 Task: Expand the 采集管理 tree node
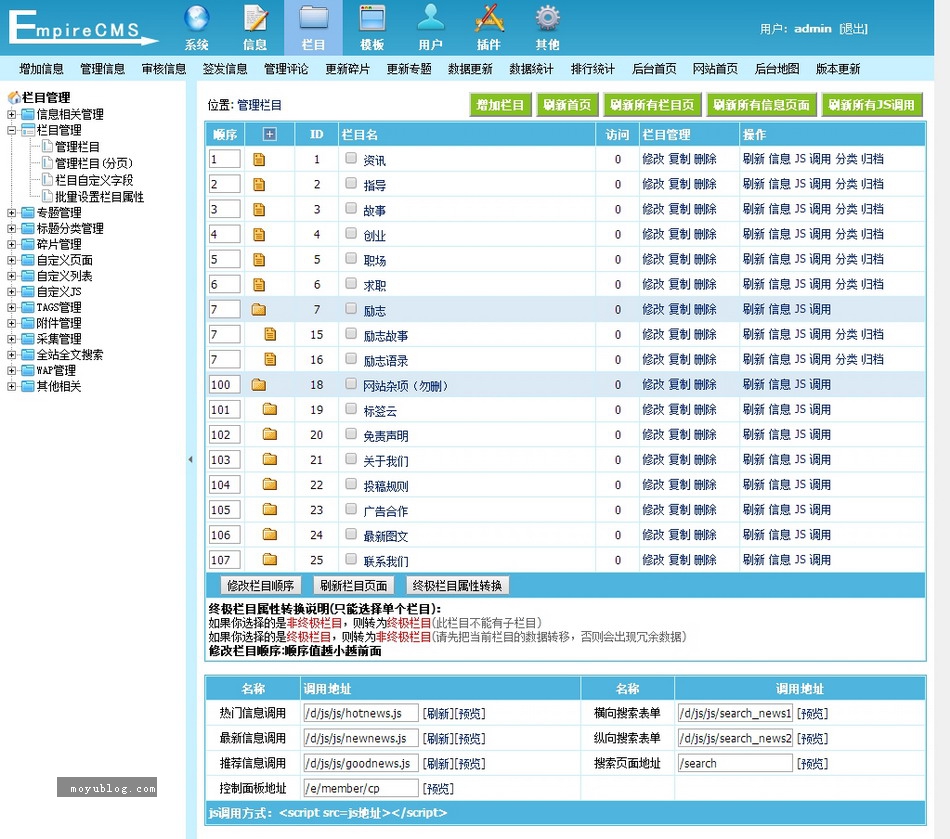12,339
